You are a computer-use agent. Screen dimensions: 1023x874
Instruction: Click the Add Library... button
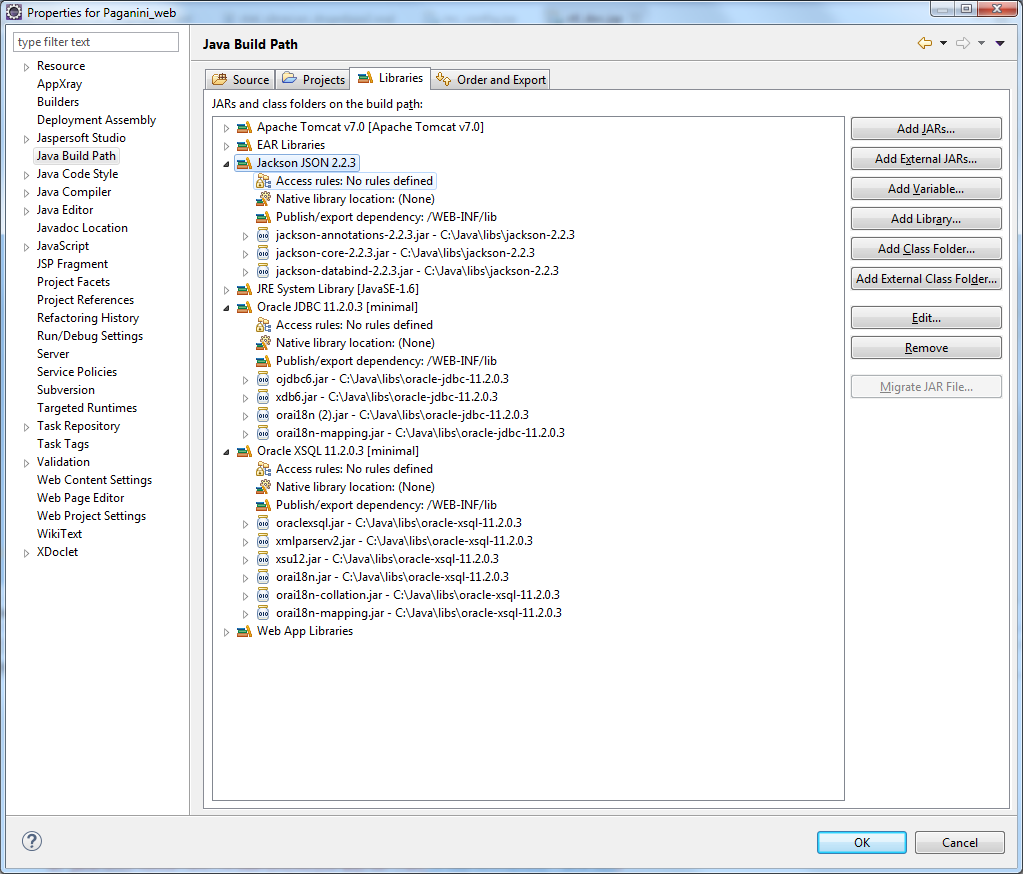tap(926, 218)
